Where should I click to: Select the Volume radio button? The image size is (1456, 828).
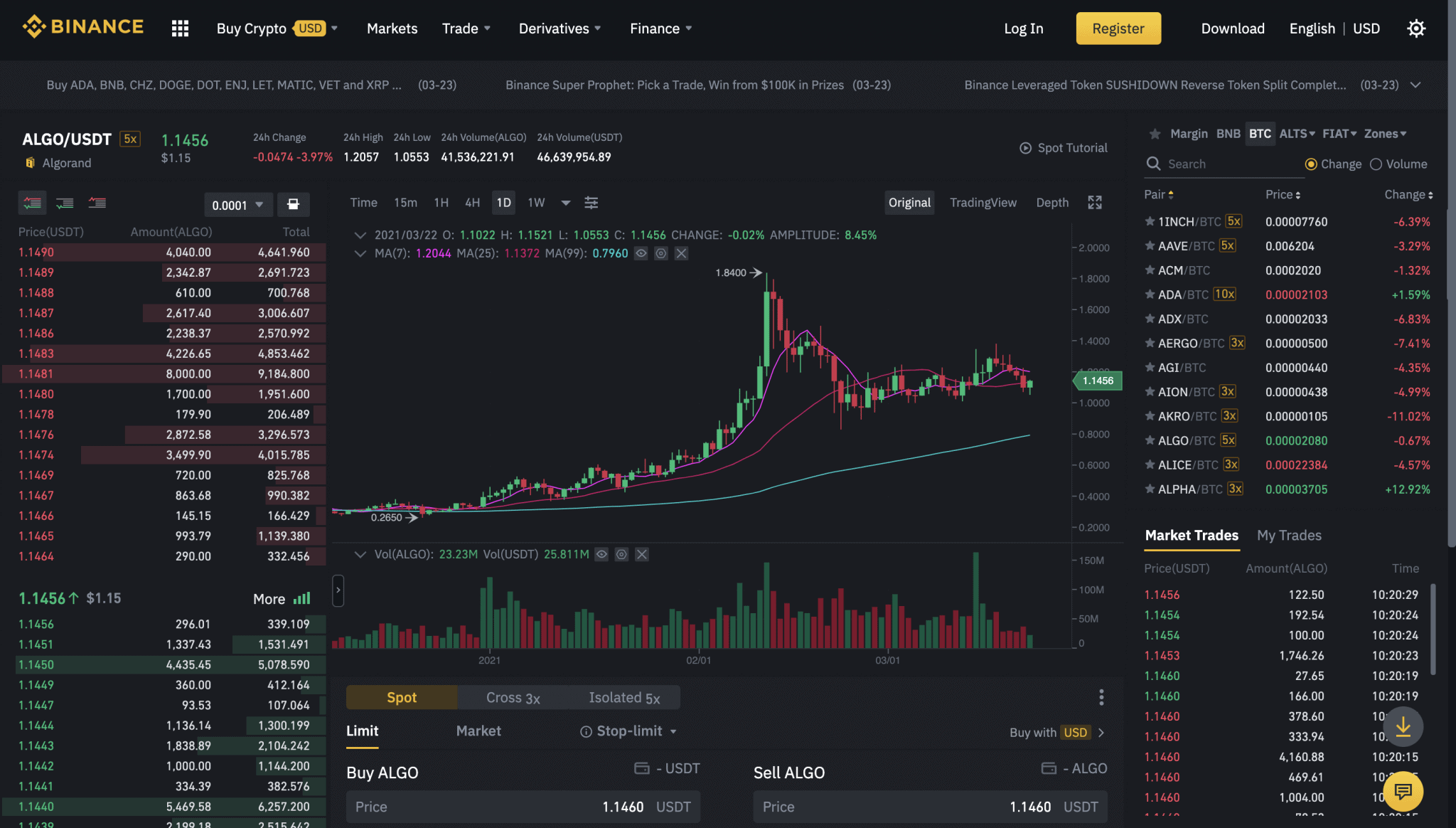coord(1376,164)
